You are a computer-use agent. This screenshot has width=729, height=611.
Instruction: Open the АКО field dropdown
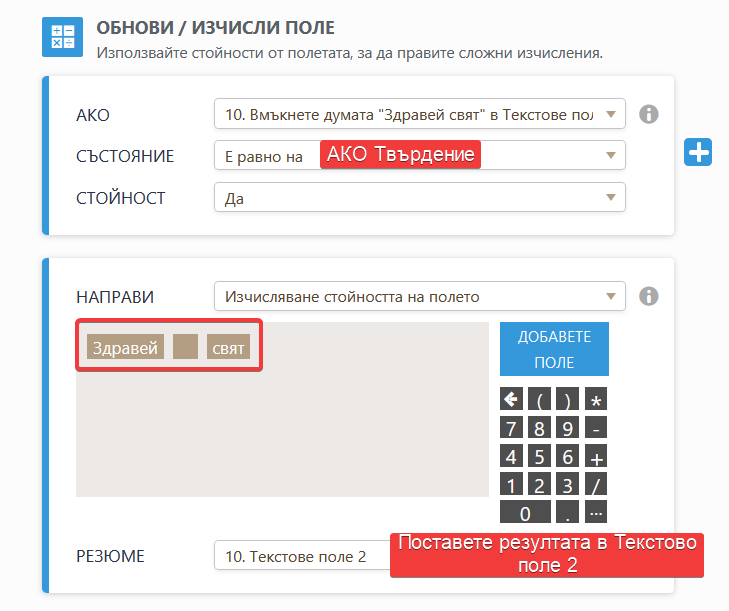point(419,114)
